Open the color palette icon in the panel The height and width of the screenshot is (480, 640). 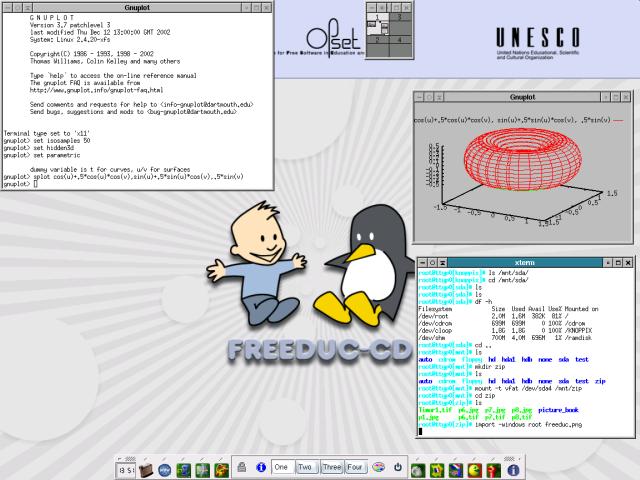pyautogui.click(x=378, y=467)
